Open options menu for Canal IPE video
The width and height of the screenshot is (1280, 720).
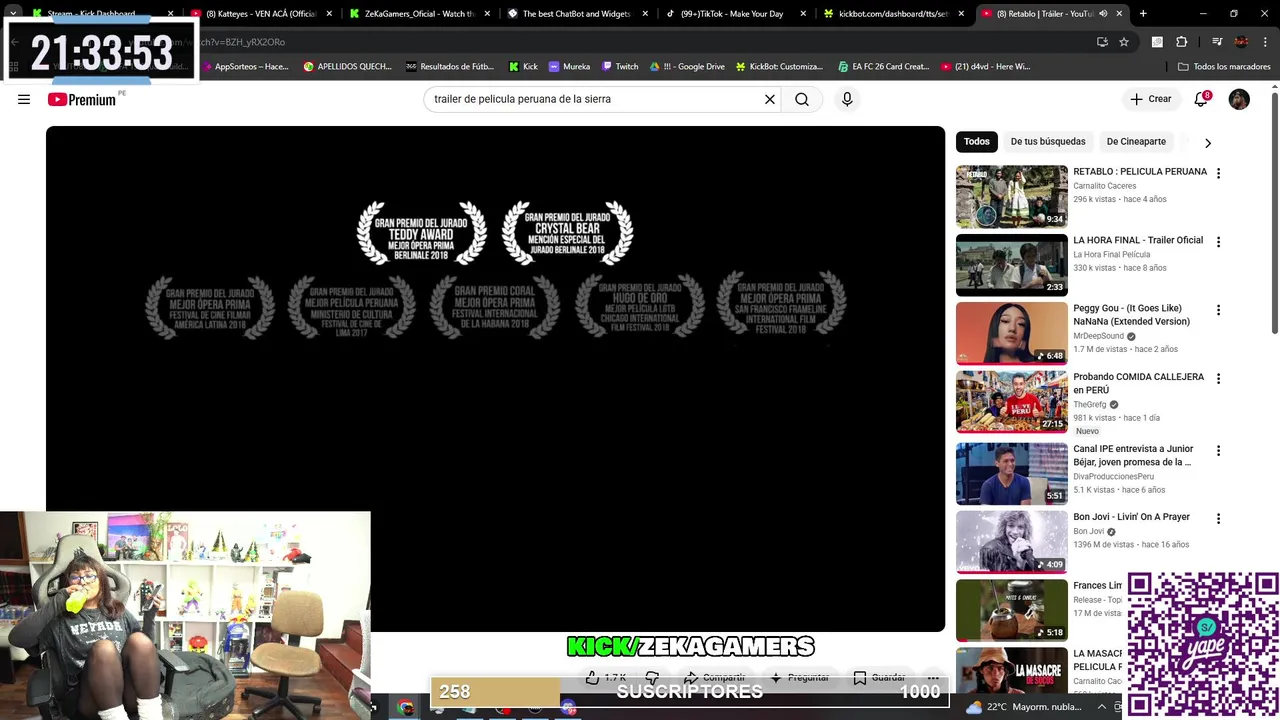[1218, 451]
